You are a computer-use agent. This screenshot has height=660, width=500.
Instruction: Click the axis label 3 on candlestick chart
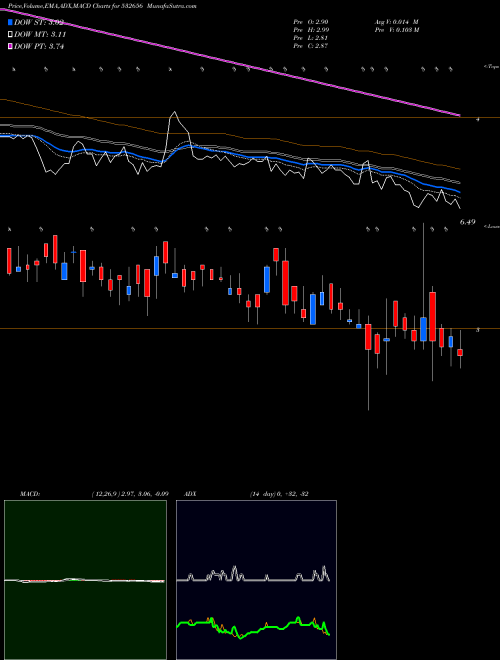tap(477, 330)
